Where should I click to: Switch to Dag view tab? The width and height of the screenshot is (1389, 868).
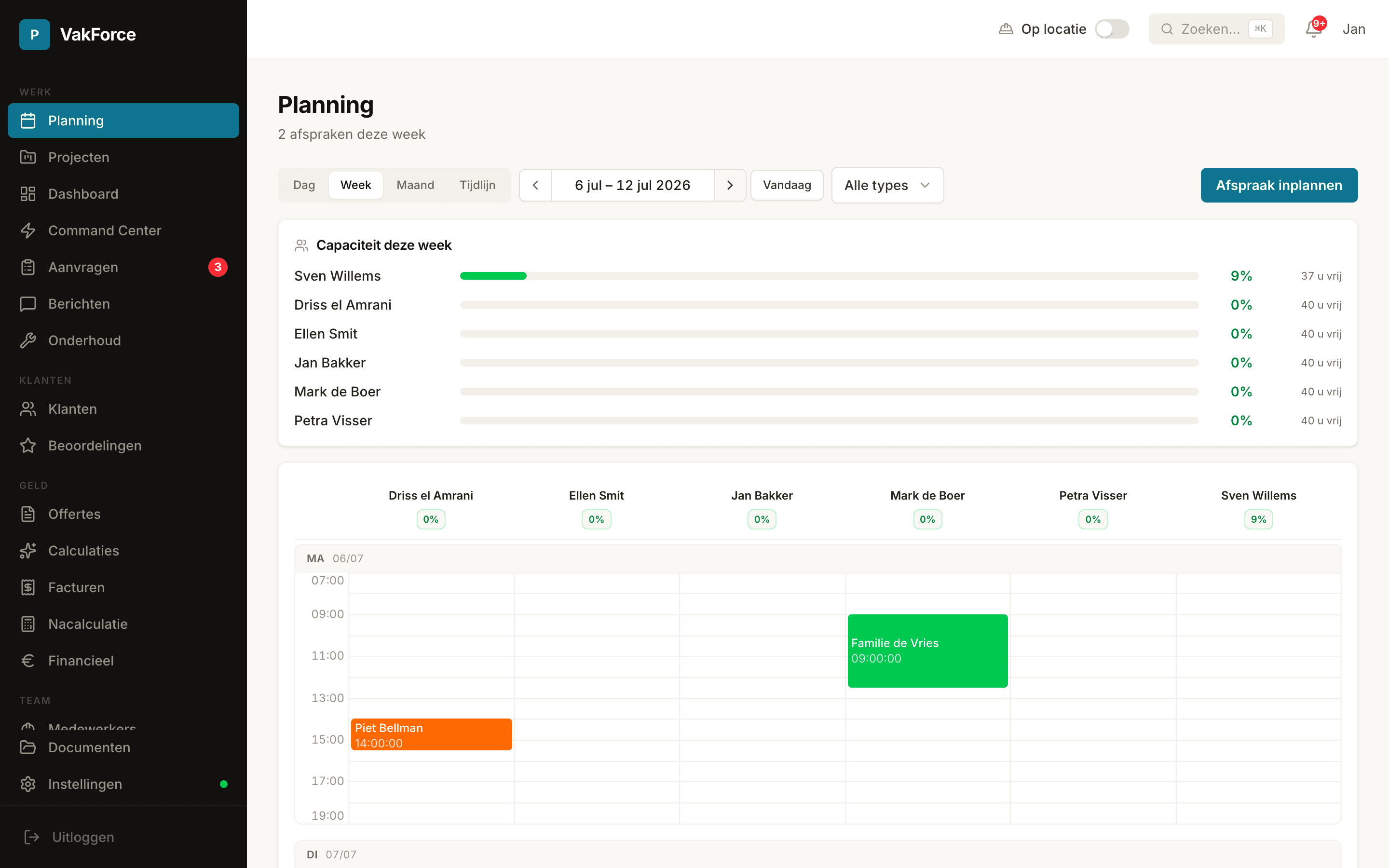[304, 186]
